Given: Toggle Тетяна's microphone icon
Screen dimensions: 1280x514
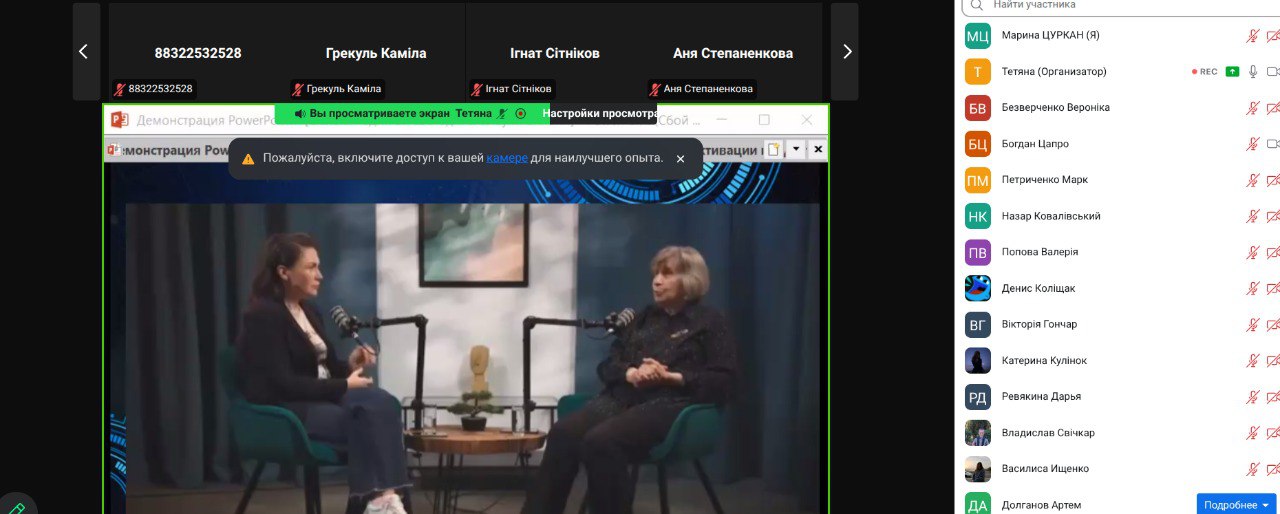Looking at the screenshot, I should pos(1253,71).
